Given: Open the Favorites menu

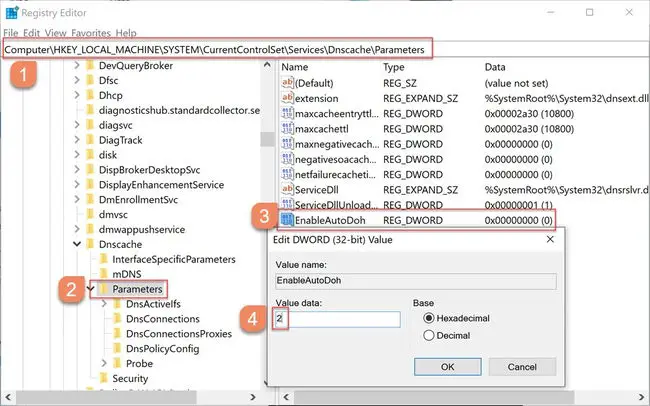Looking at the screenshot, I should coord(91,33).
